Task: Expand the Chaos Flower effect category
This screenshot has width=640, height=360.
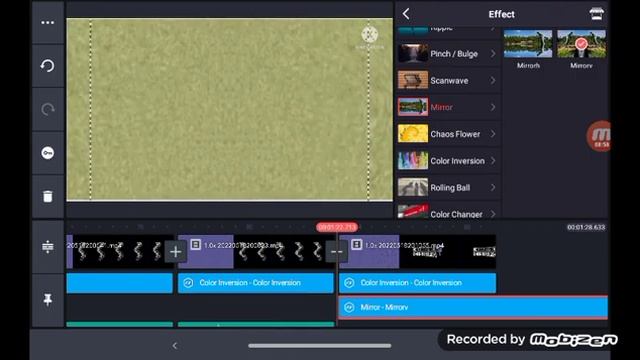Action: pyautogui.click(x=493, y=134)
